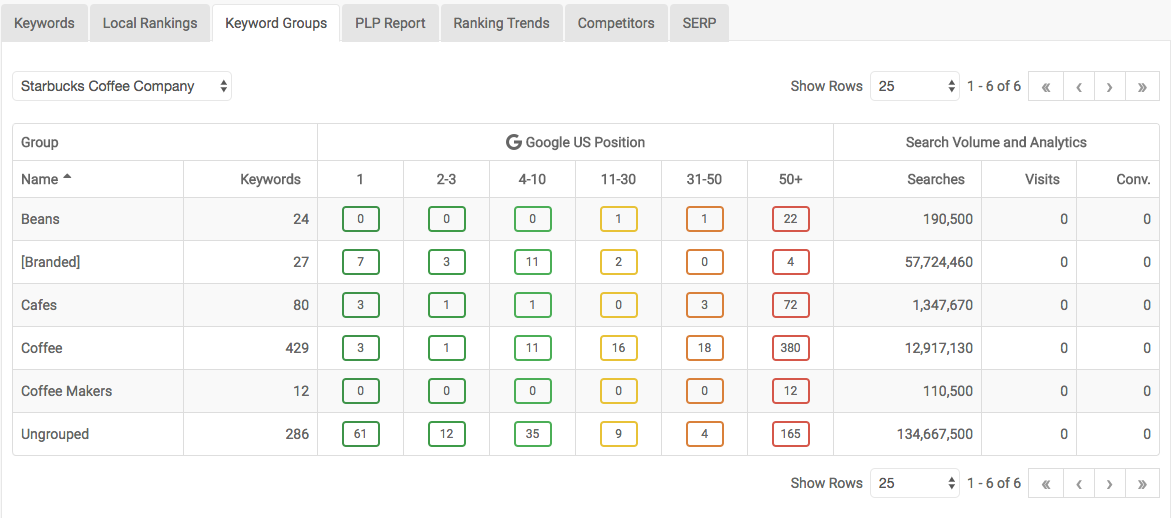Sort by the 2-3 position column header
The height and width of the screenshot is (518, 1171).
coord(447,179)
